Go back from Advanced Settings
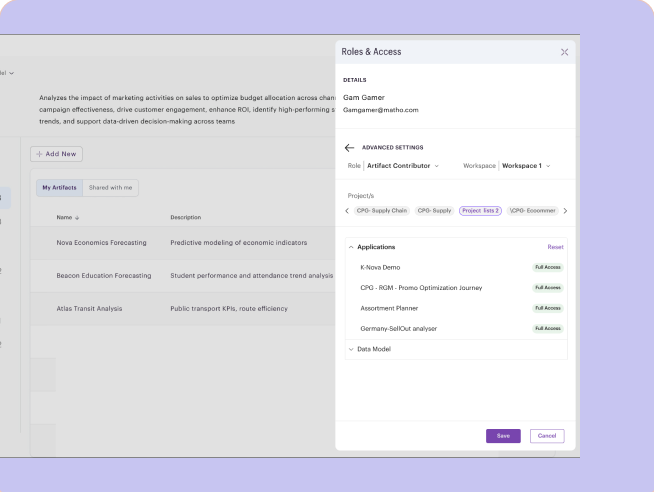Image resolution: width=654 pixels, height=492 pixels. pos(349,148)
